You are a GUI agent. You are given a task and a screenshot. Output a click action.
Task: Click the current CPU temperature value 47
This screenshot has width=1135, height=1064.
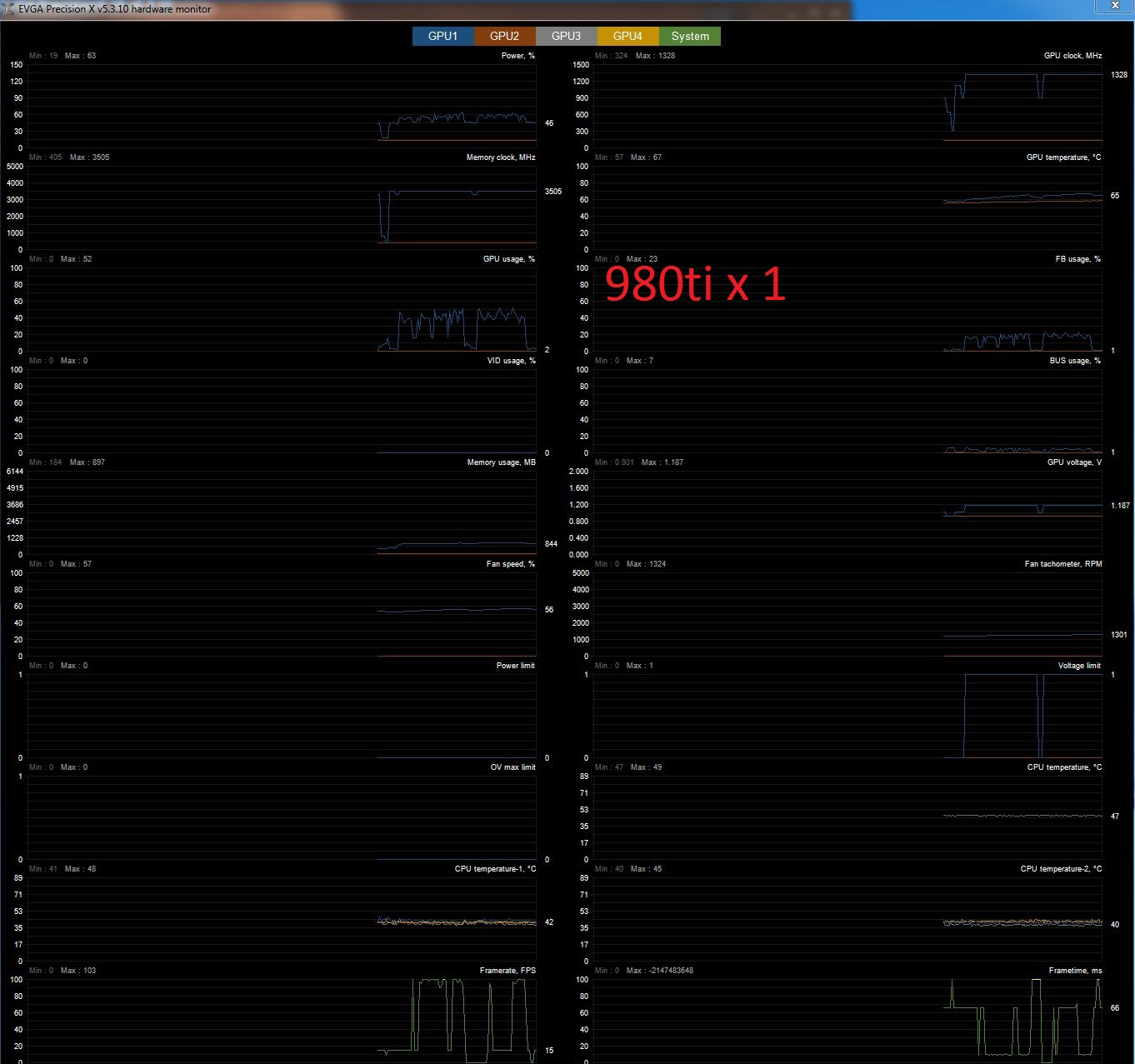pos(1115,817)
